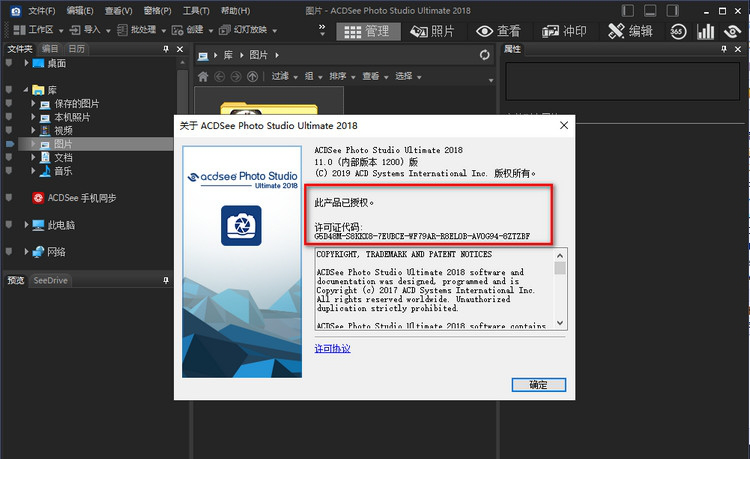Viewport: 750px width, 477px height.
Task: Toggle the right panel layout icon in title bar
Action: pos(673,11)
